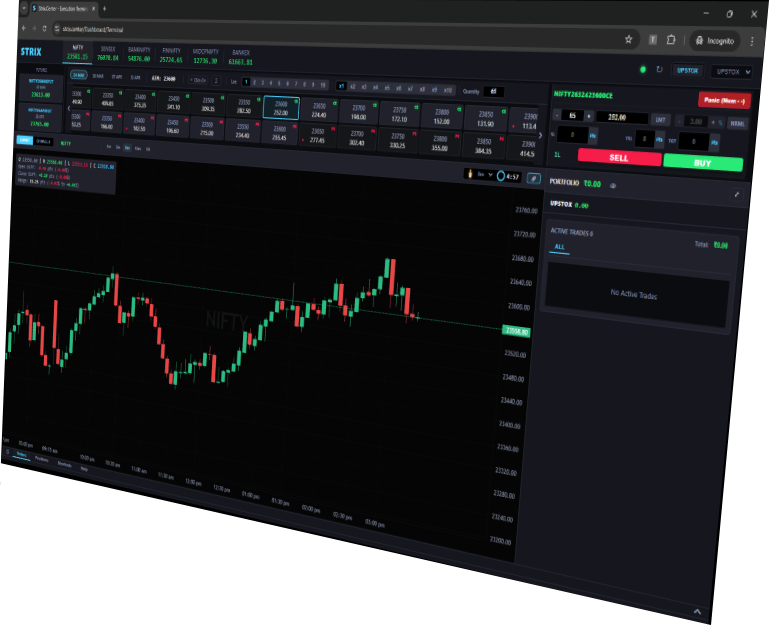The image size is (769, 625).
Task: Toggle SL points unit button
Action: [593, 135]
